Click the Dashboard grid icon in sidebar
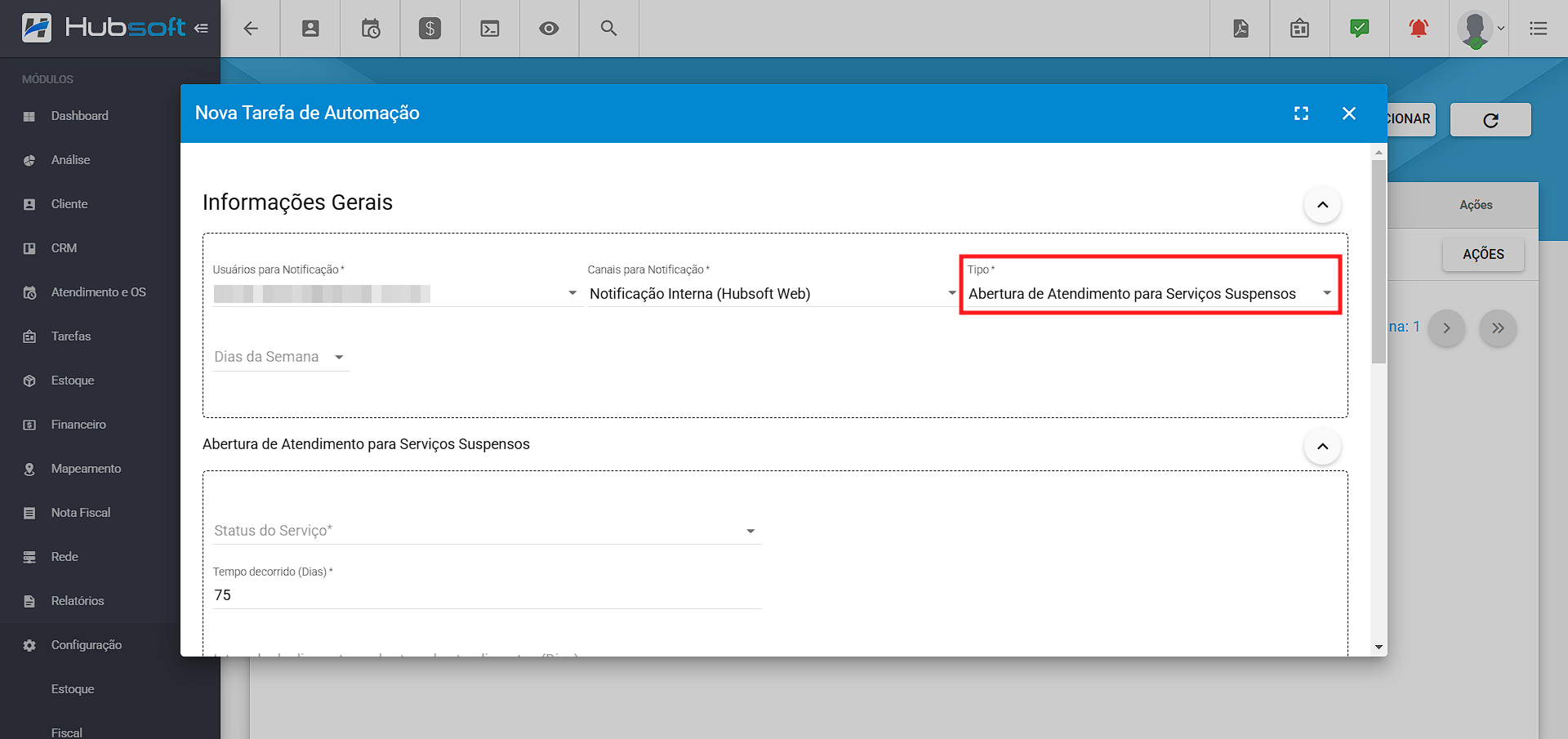Screen dimensions: 1568x739 29,116
